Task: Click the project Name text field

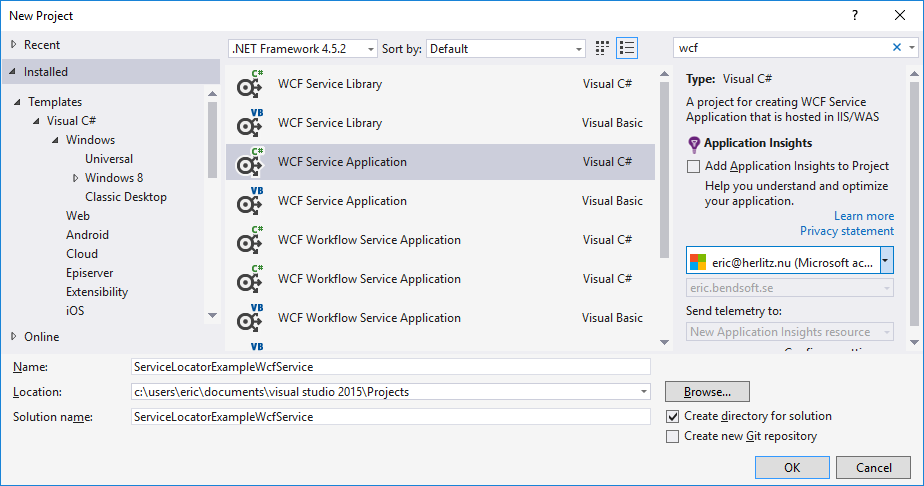Action: pos(390,367)
